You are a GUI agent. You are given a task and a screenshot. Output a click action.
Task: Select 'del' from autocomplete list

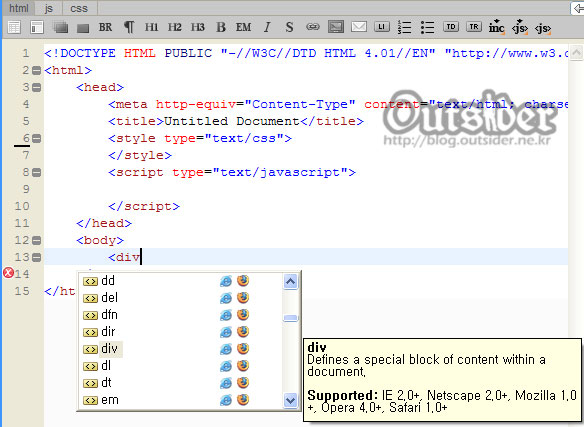coord(180,298)
